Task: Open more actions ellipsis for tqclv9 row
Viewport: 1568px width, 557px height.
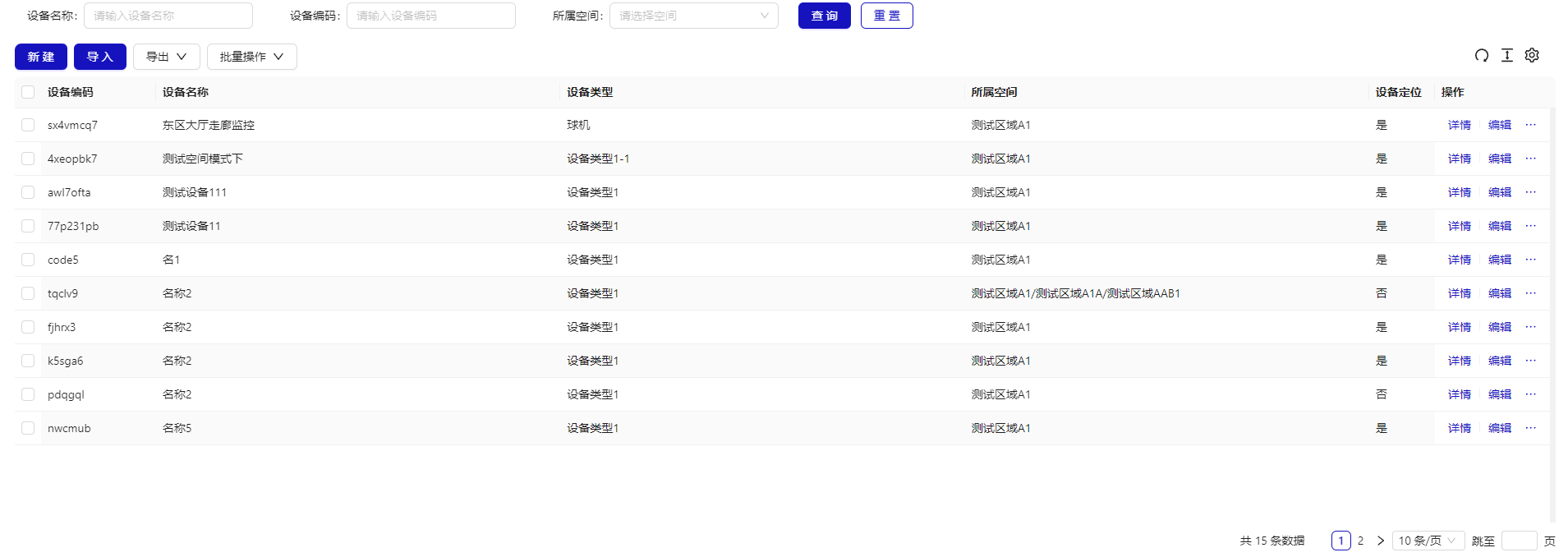Action: (x=1530, y=293)
